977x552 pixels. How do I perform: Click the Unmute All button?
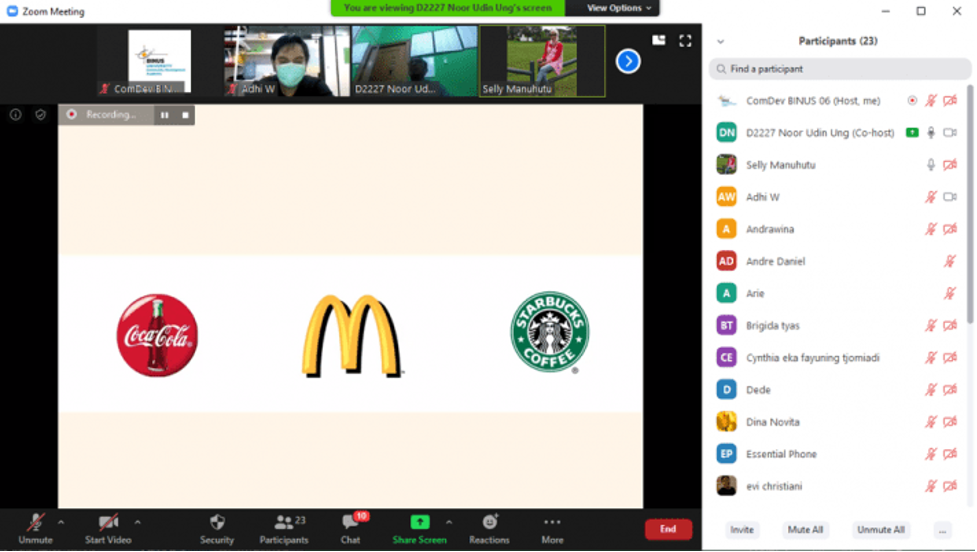coord(880,530)
